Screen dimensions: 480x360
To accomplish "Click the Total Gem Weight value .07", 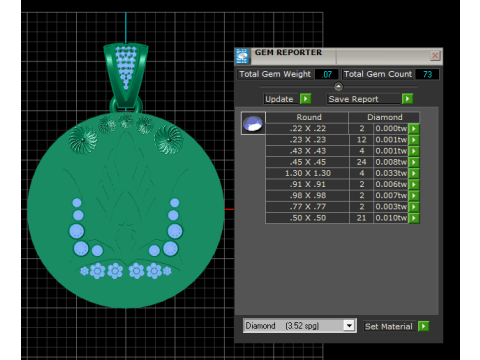I will pos(327,74).
